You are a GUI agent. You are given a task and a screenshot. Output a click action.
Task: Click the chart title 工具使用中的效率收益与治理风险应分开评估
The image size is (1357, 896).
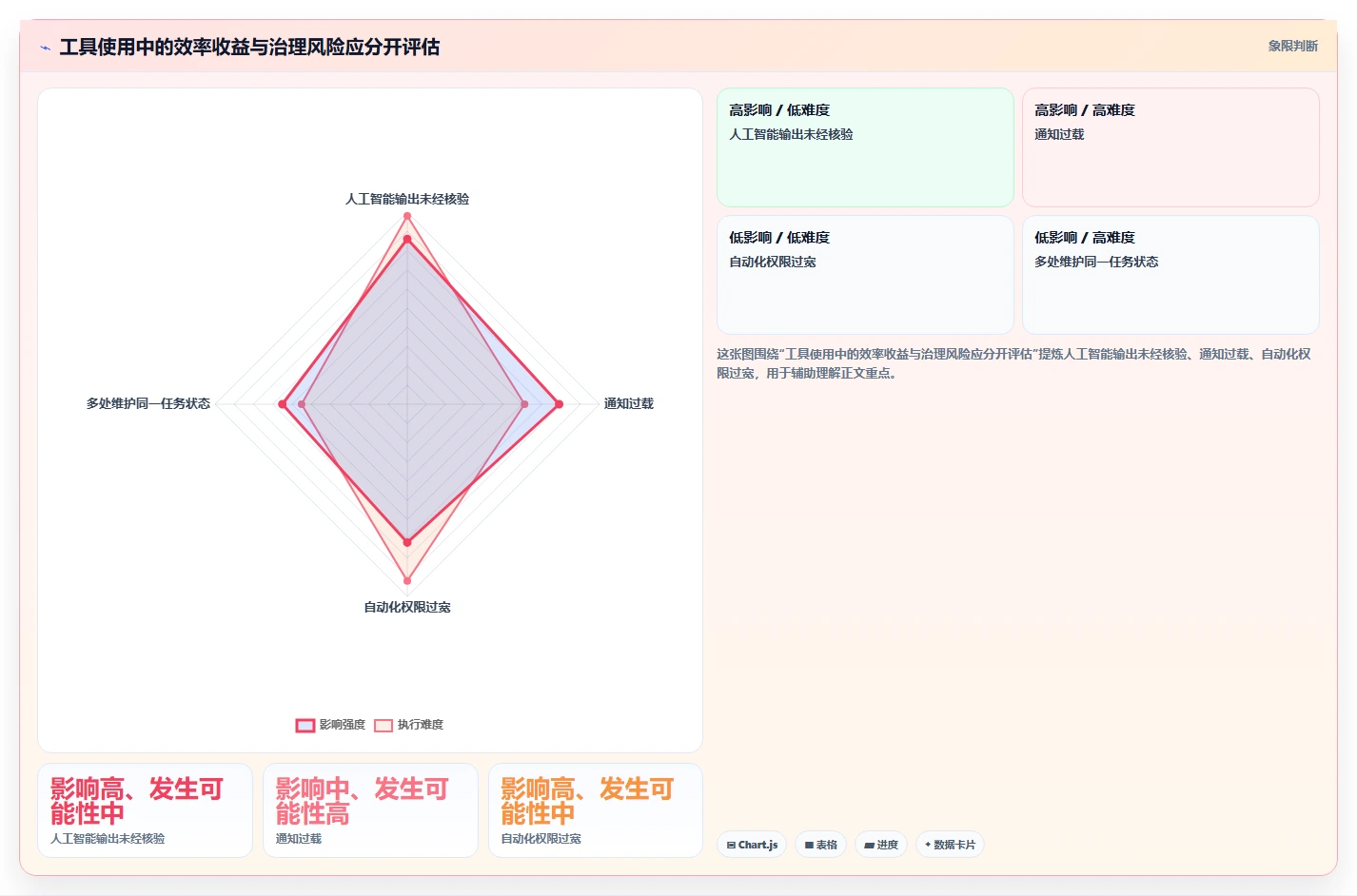coord(249,47)
